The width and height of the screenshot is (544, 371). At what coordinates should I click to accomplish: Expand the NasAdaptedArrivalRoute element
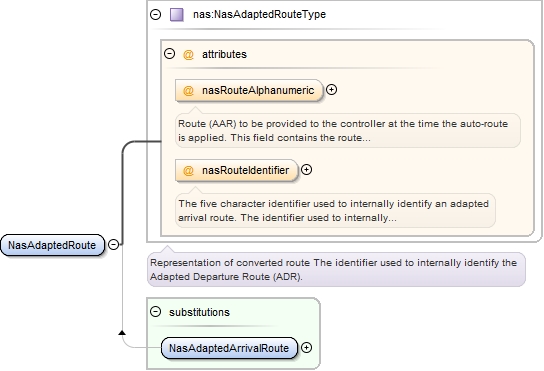click(x=306, y=347)
